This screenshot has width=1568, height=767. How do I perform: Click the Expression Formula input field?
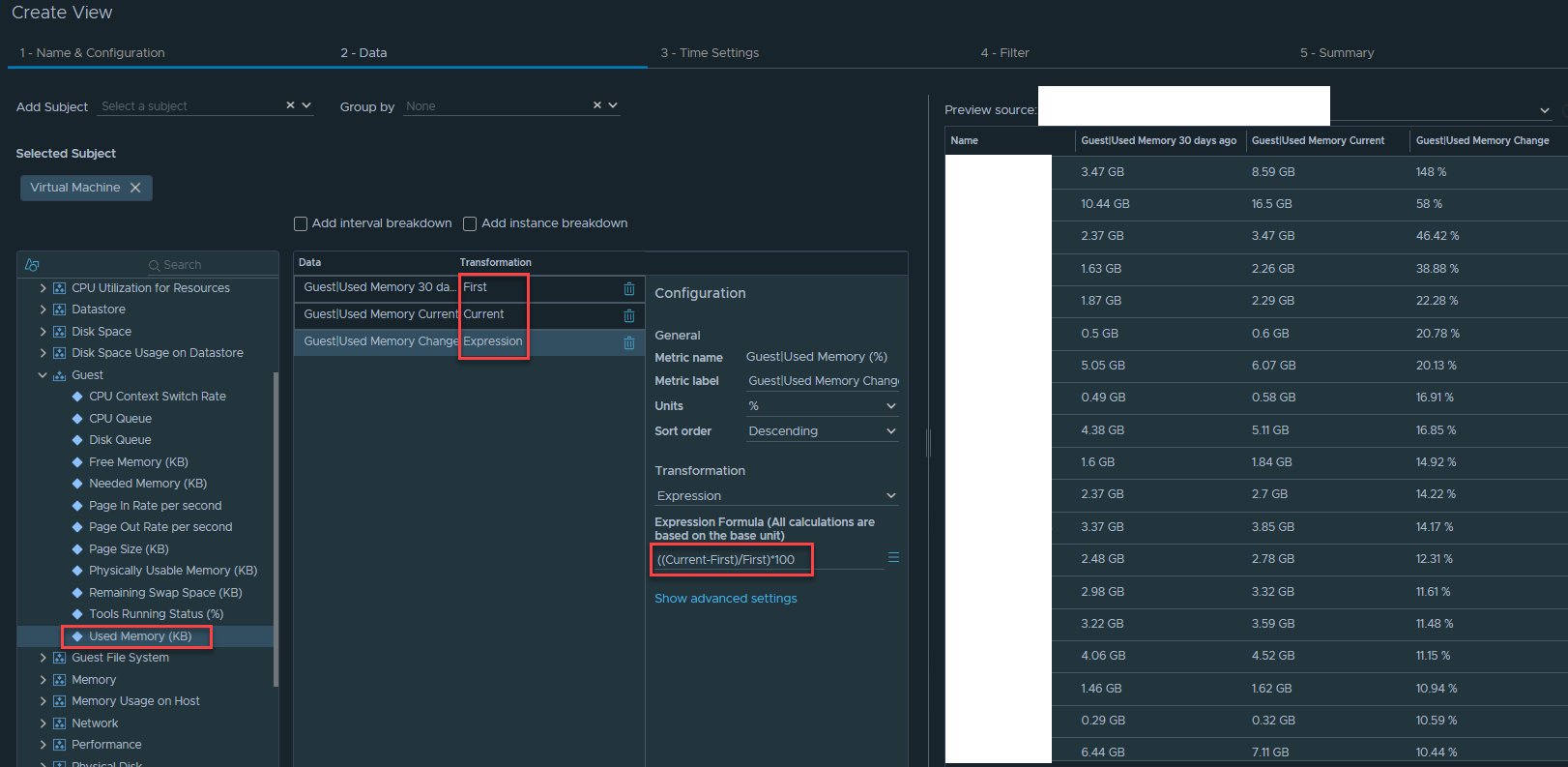(x=769, y=559)
